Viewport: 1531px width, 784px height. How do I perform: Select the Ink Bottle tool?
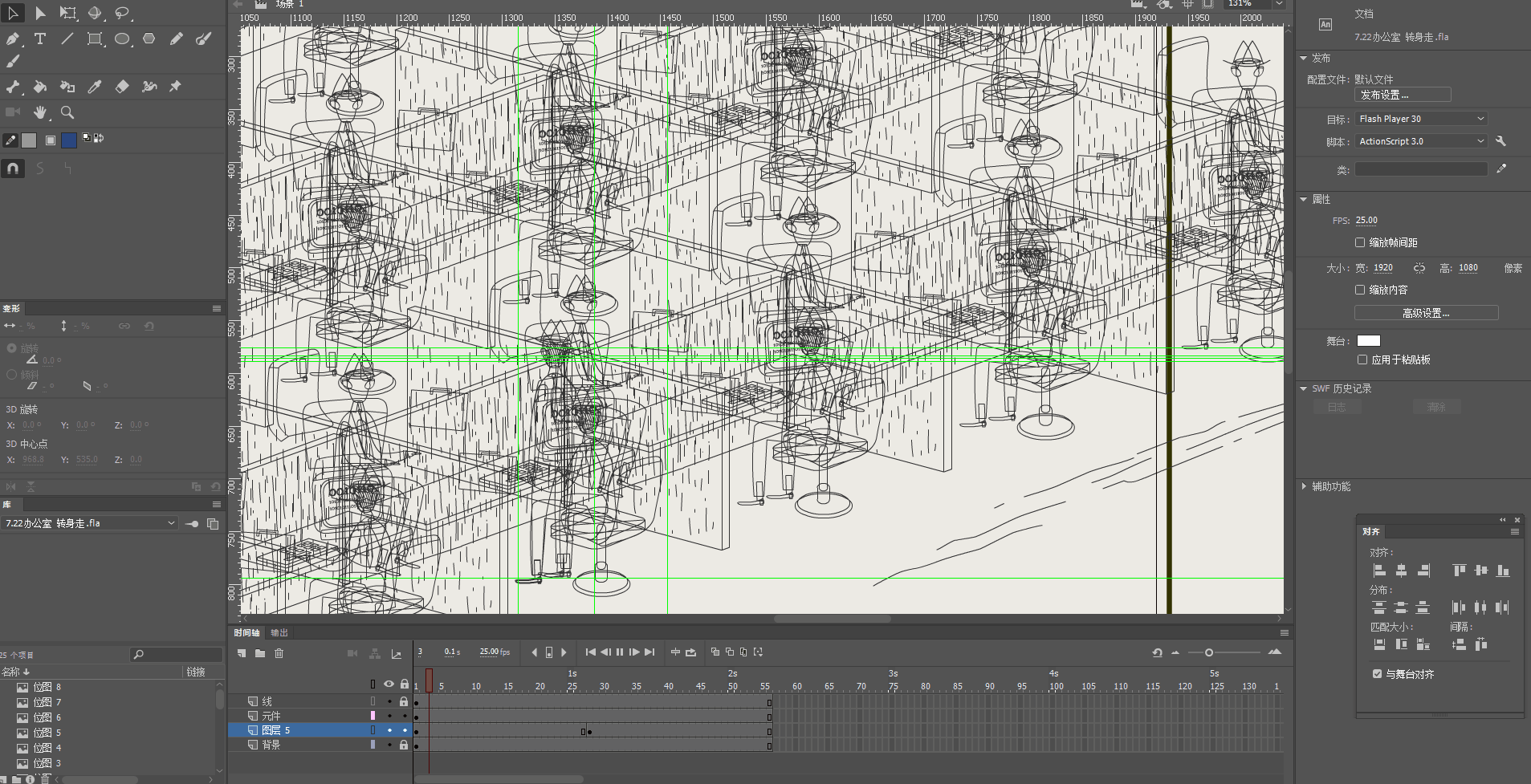67,87
